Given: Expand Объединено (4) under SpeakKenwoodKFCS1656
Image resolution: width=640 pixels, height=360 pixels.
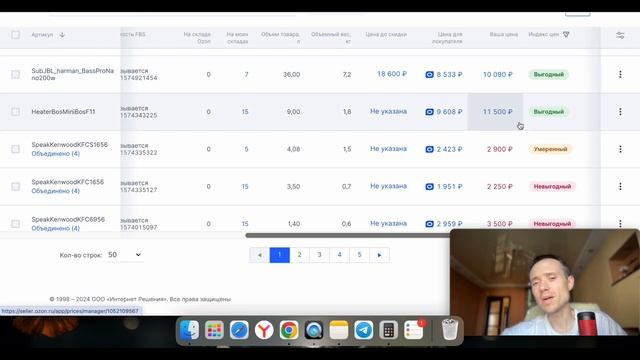Looking at the screenshot, I should [56, 153].
